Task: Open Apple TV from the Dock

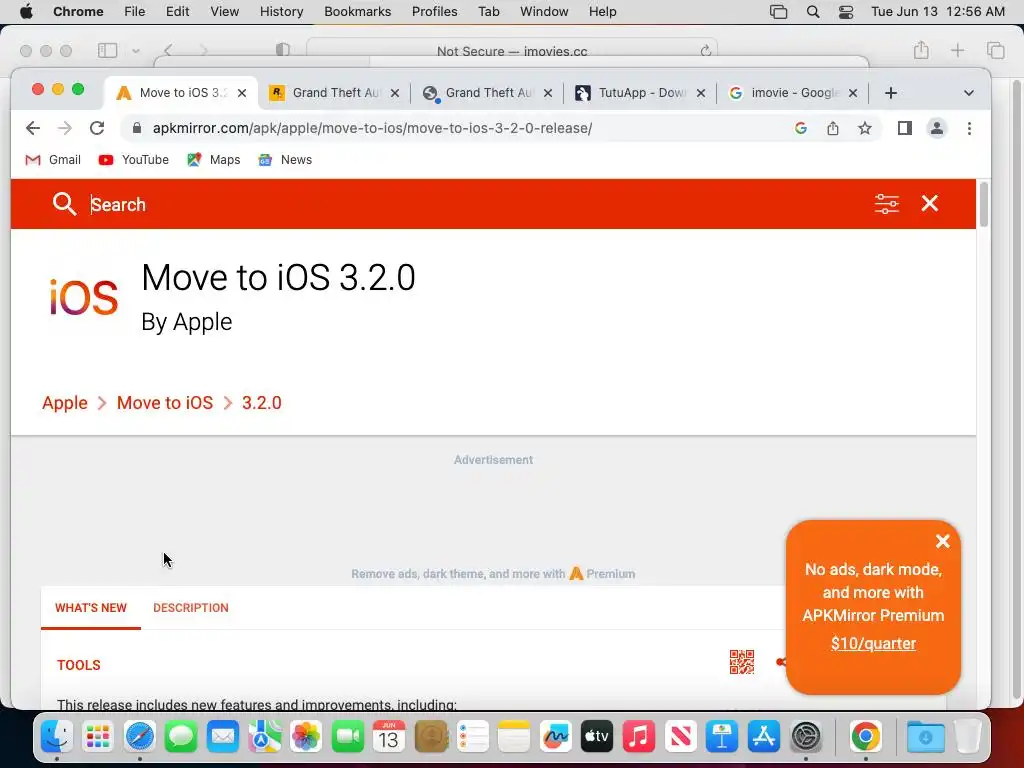Action: click(x=597, y=737)
